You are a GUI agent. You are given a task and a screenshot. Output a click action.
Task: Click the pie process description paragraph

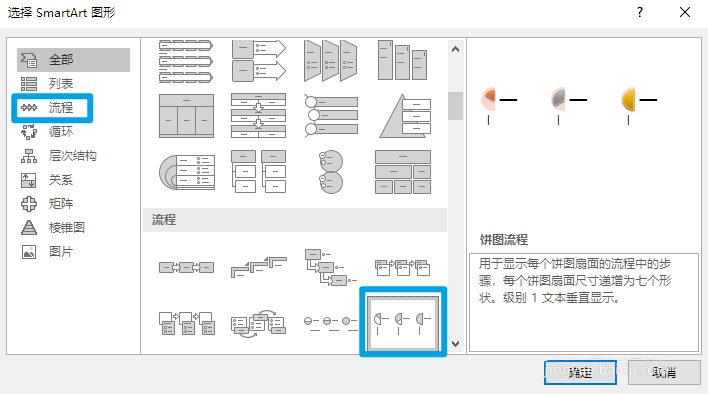(575, 281)
